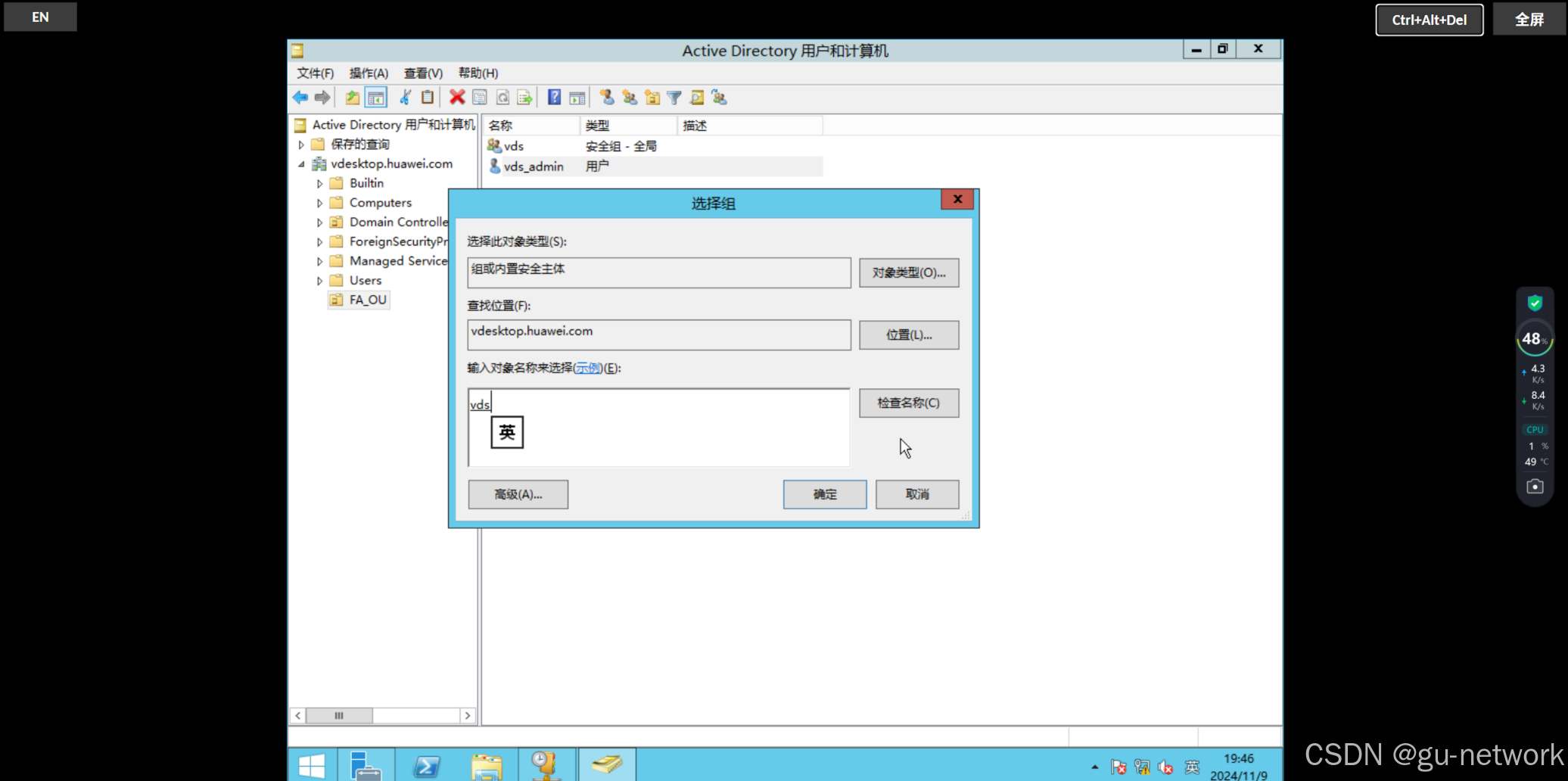
Task: Click the Add to group icon
Action: 720,98
